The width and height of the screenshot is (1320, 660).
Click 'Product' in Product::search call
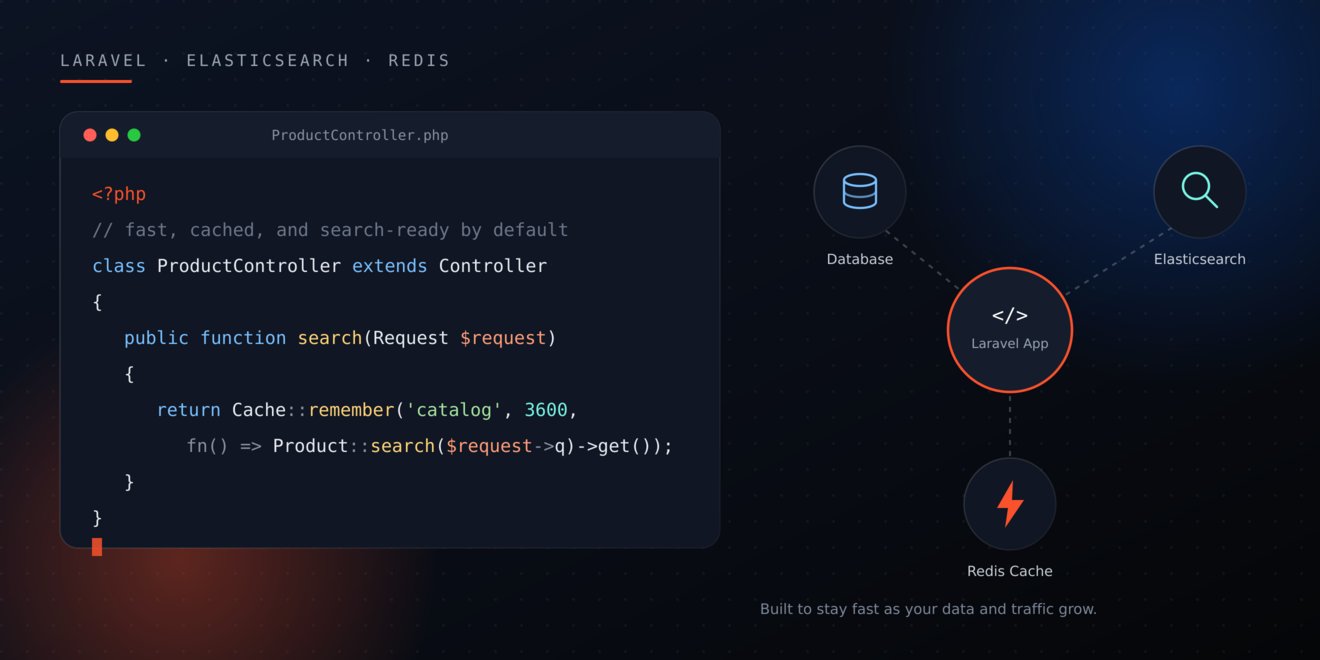click(x=310, y=446)
